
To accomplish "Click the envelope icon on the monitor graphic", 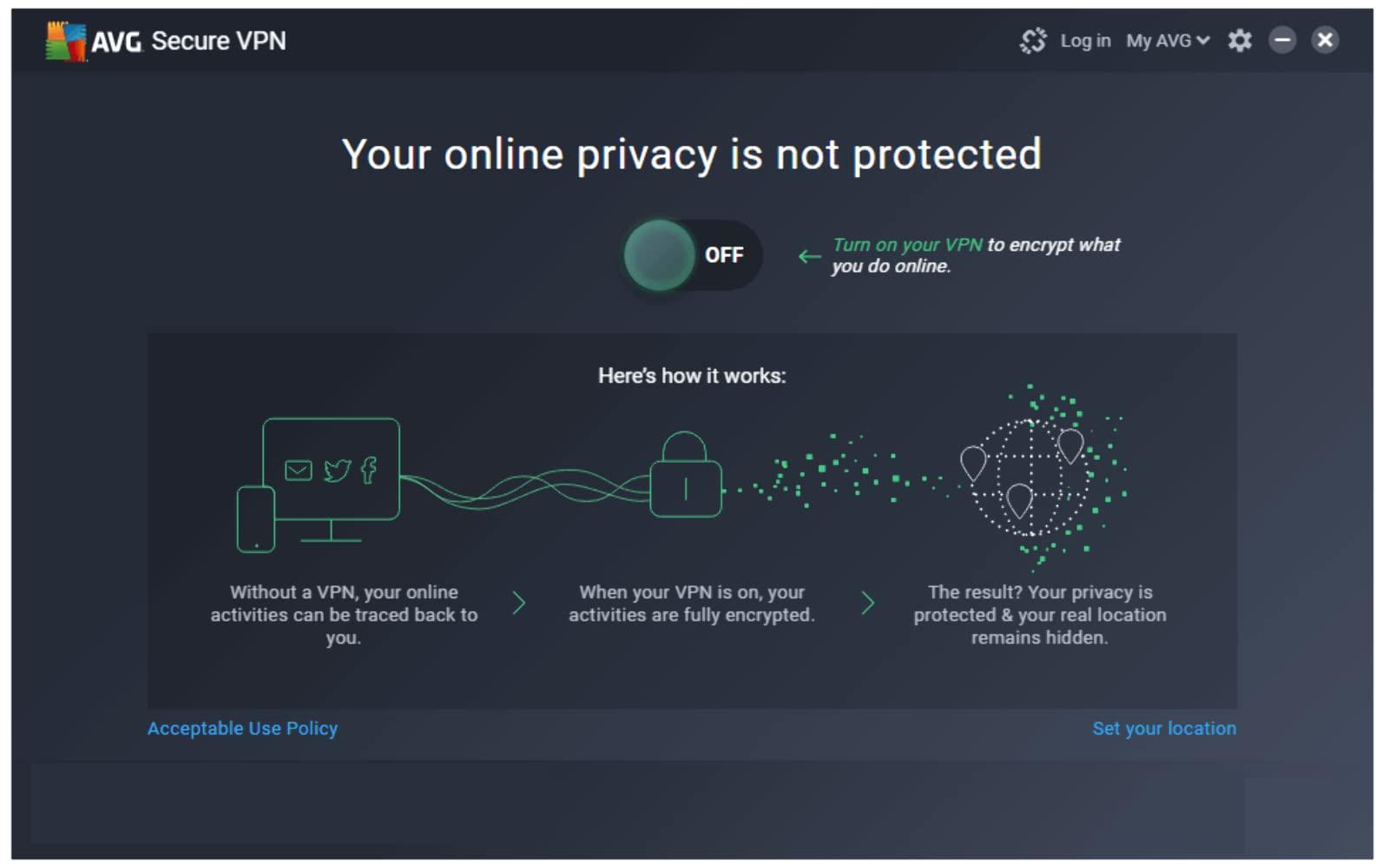I will click(298, 469).
